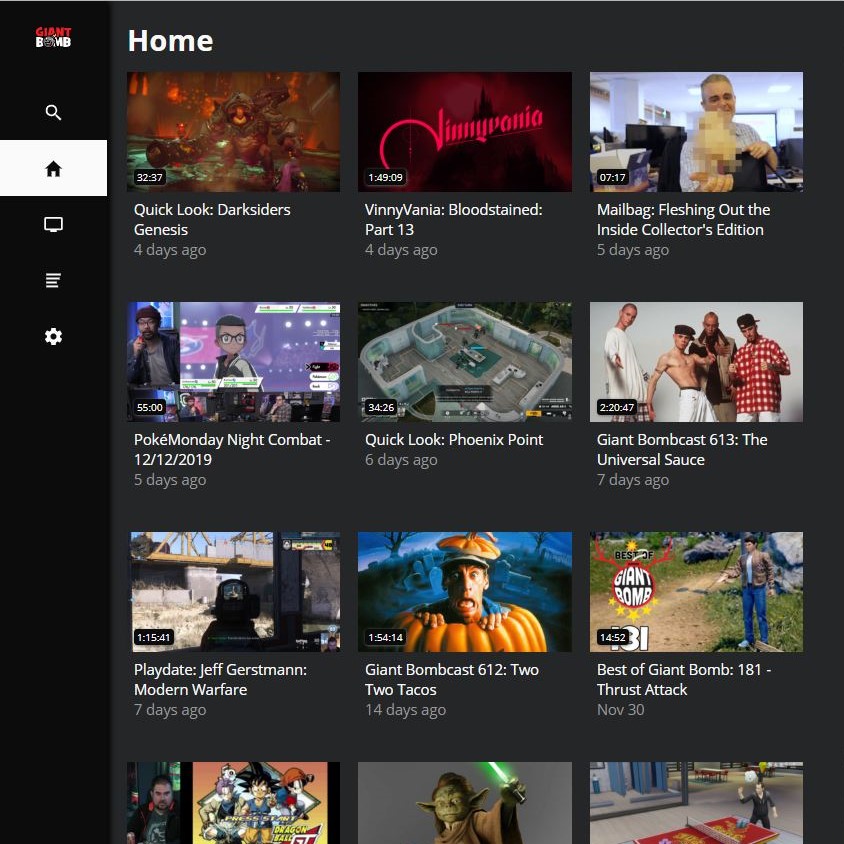Click the 34:26 duration badge
The image size is (844, 844).
tap(381, 407)
